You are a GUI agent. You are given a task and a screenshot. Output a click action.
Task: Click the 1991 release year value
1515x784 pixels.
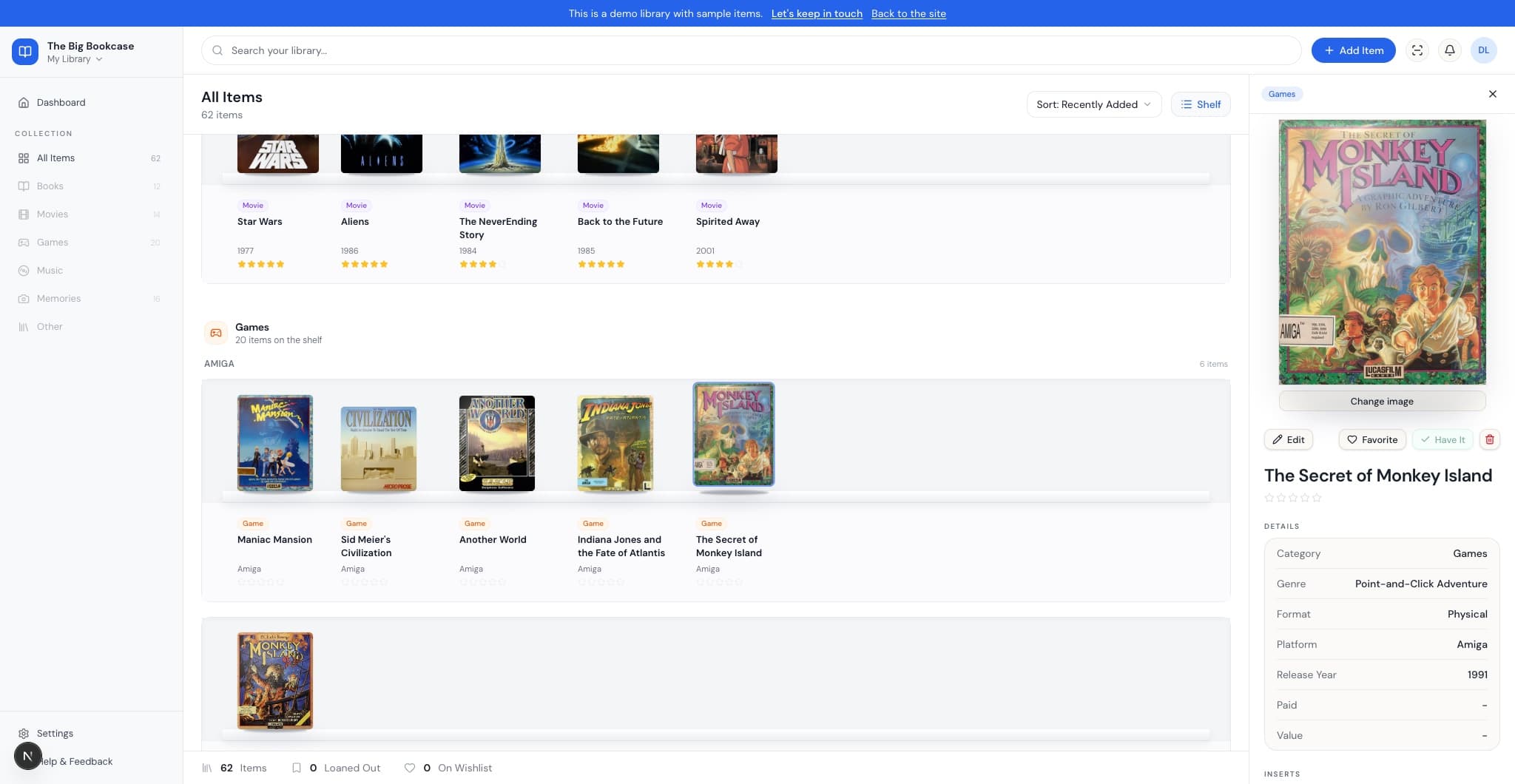pyautogui.click(x=1477, y=675)
